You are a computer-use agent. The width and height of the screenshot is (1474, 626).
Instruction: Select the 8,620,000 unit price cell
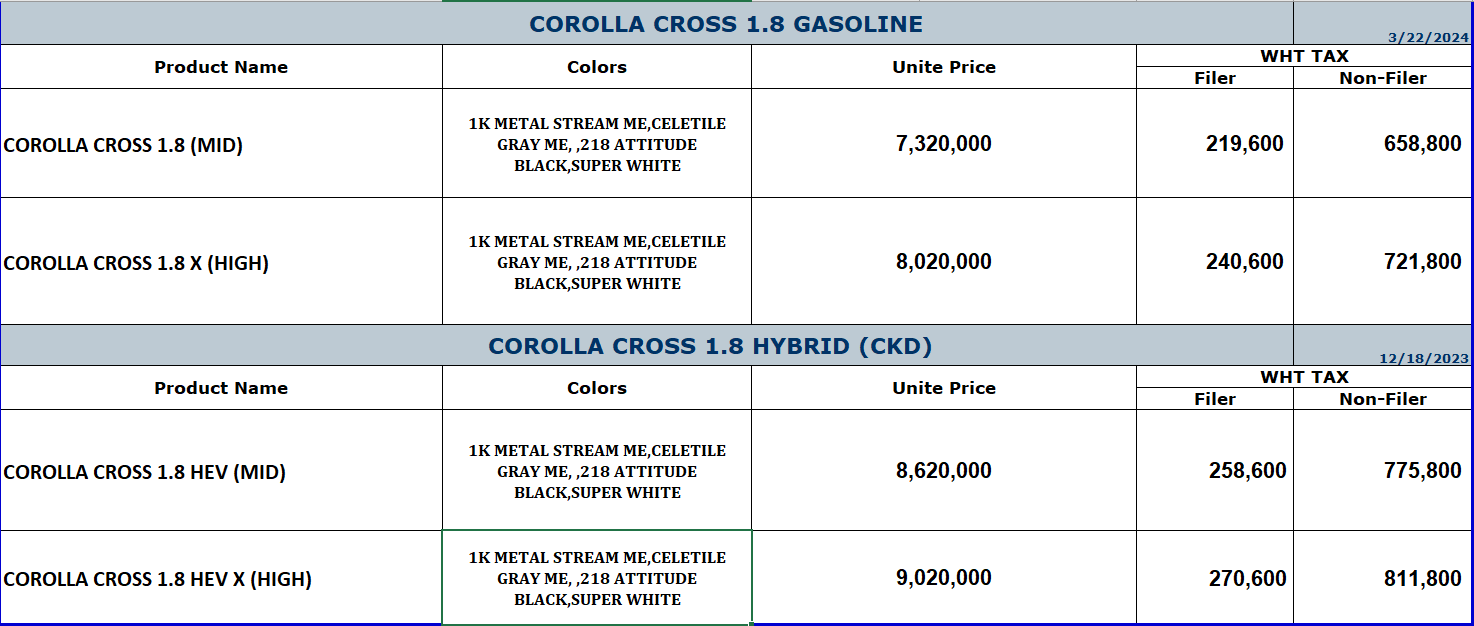coord(943,471)
